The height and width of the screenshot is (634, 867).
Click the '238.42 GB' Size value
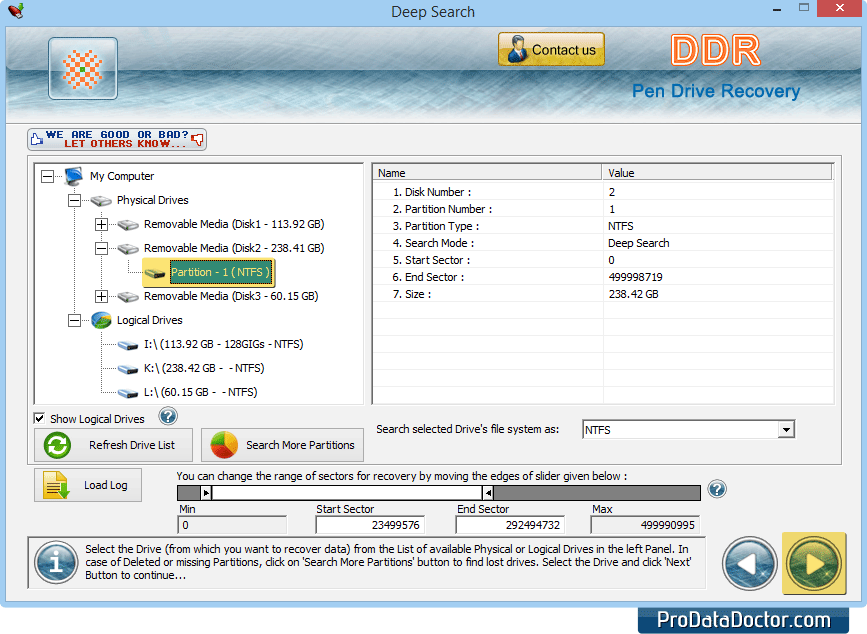coord(634,294)
